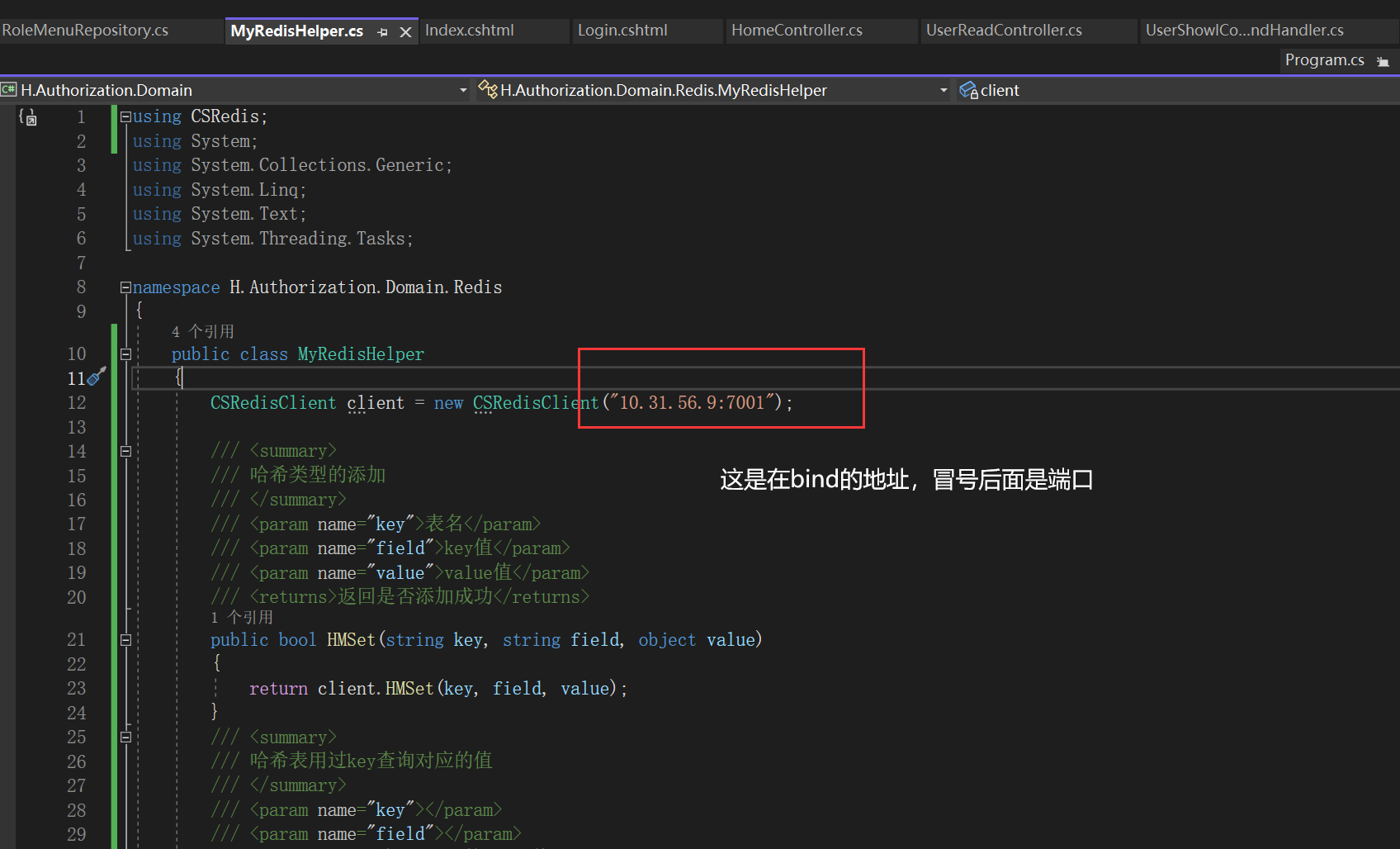Click 'return client.HMSet' statement on line 23
The height and width of the screenshot is (849, 1400).
[342, 689]
